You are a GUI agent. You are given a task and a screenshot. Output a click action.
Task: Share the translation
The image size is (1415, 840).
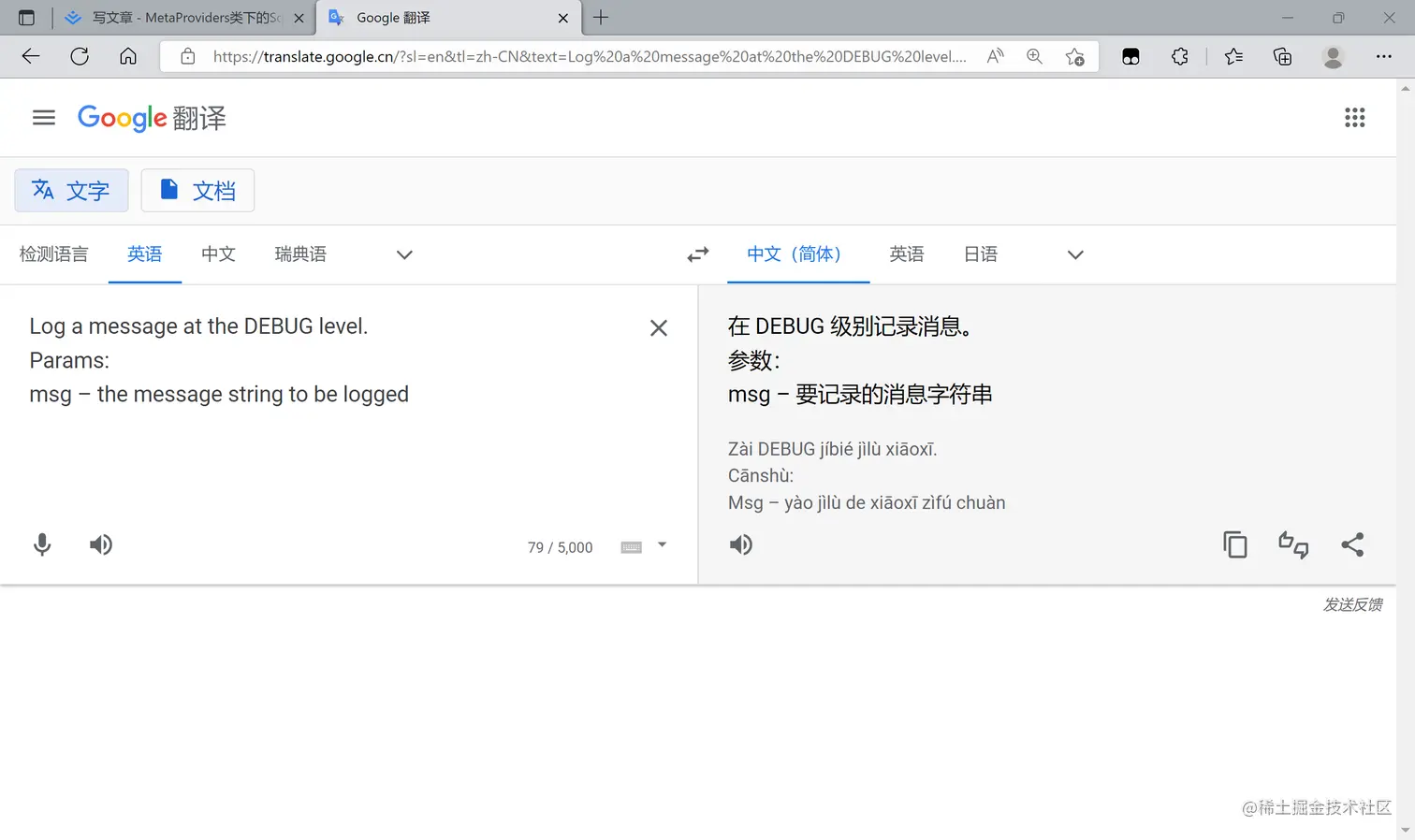(x=1352, y=544)
